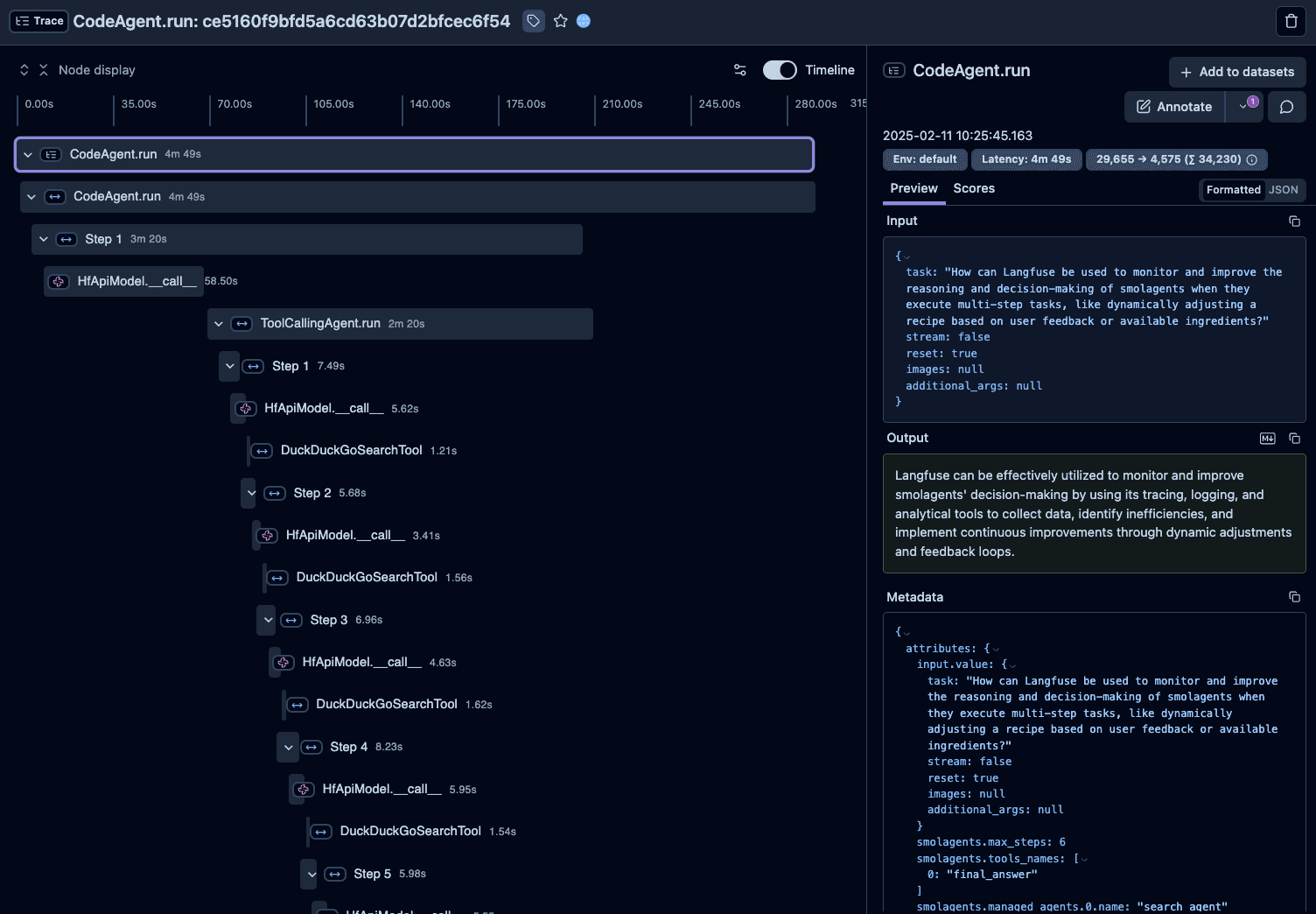Collapse Step 1 in the trace tree
Screen dimensions: 1316x914
click(43, 238)
